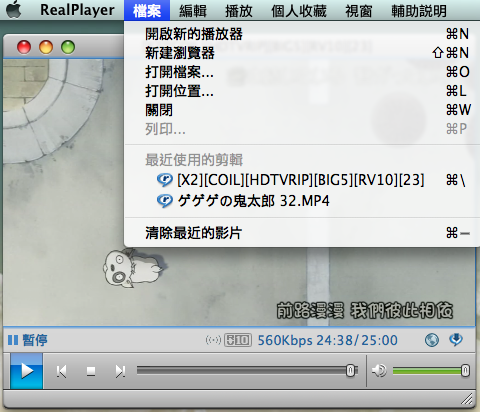Click the green zoom window button
Image resolution: width=480 pixels, height=412 pixels.
[68, 47]
